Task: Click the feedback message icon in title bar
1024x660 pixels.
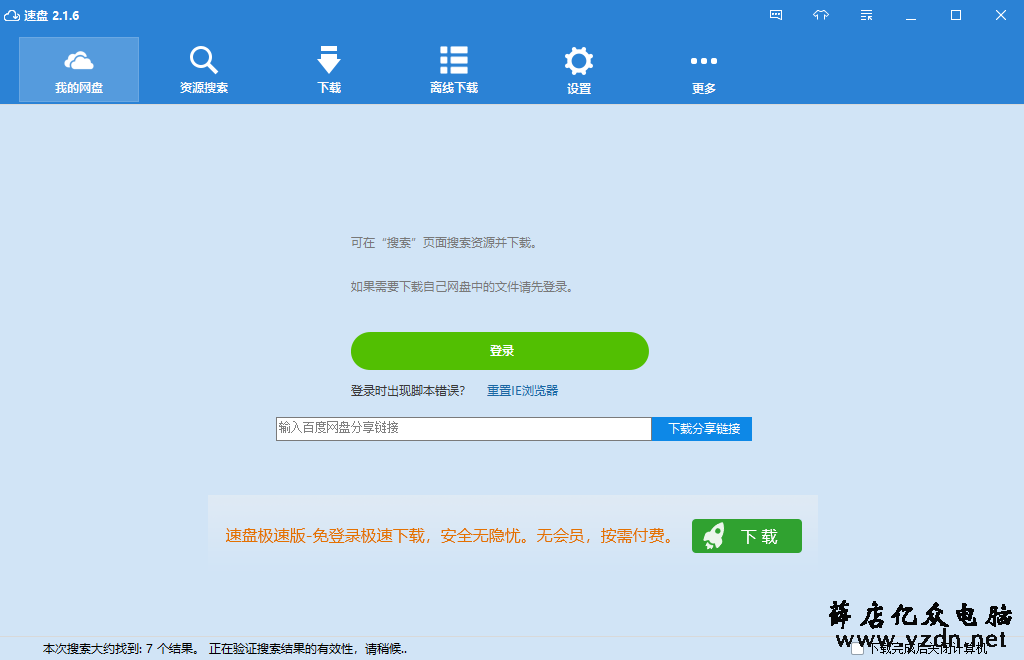Action: point(776,15)
